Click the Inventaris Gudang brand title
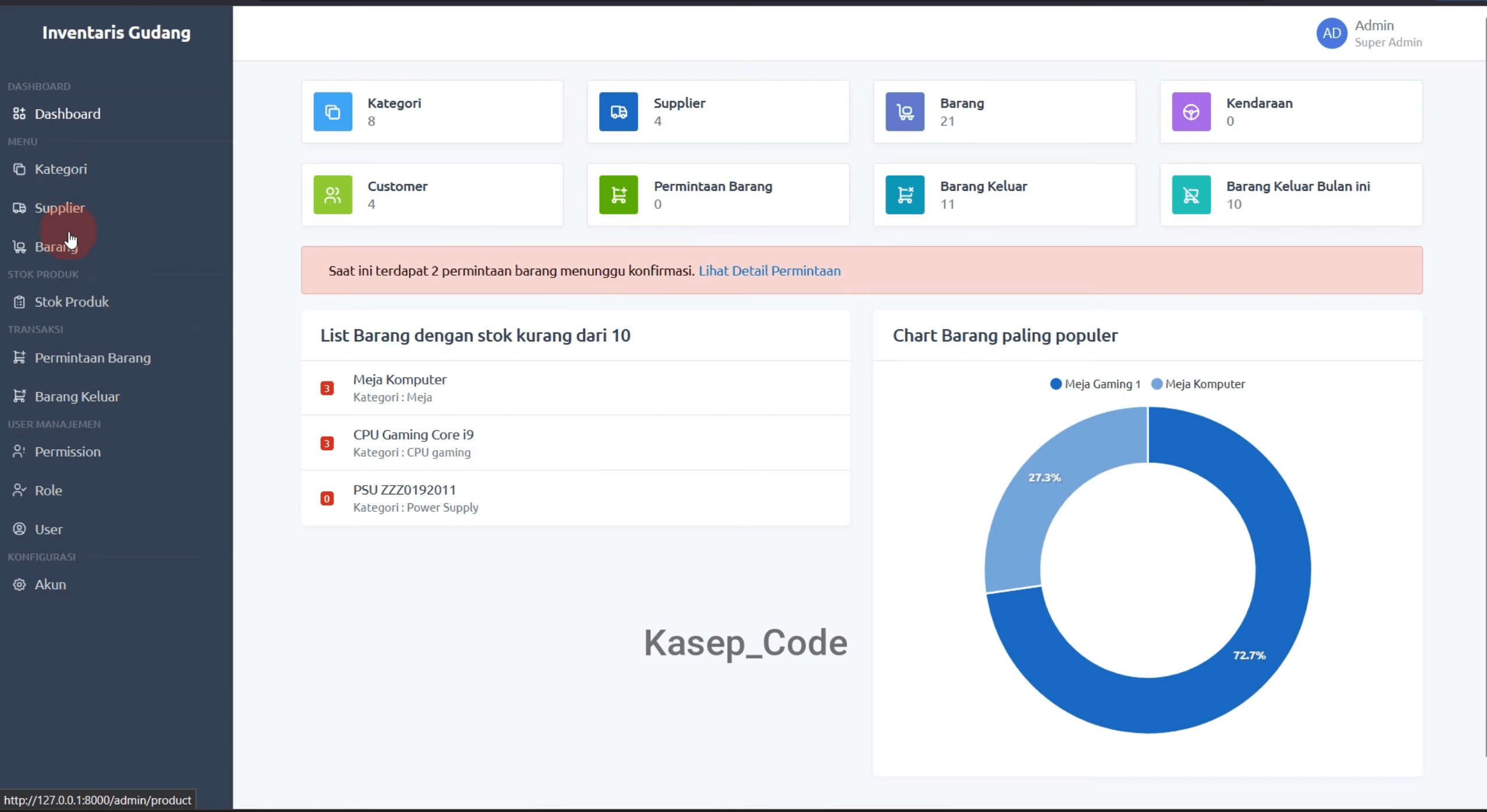This screenshot has width=1487, height=812. coord(116,33)
